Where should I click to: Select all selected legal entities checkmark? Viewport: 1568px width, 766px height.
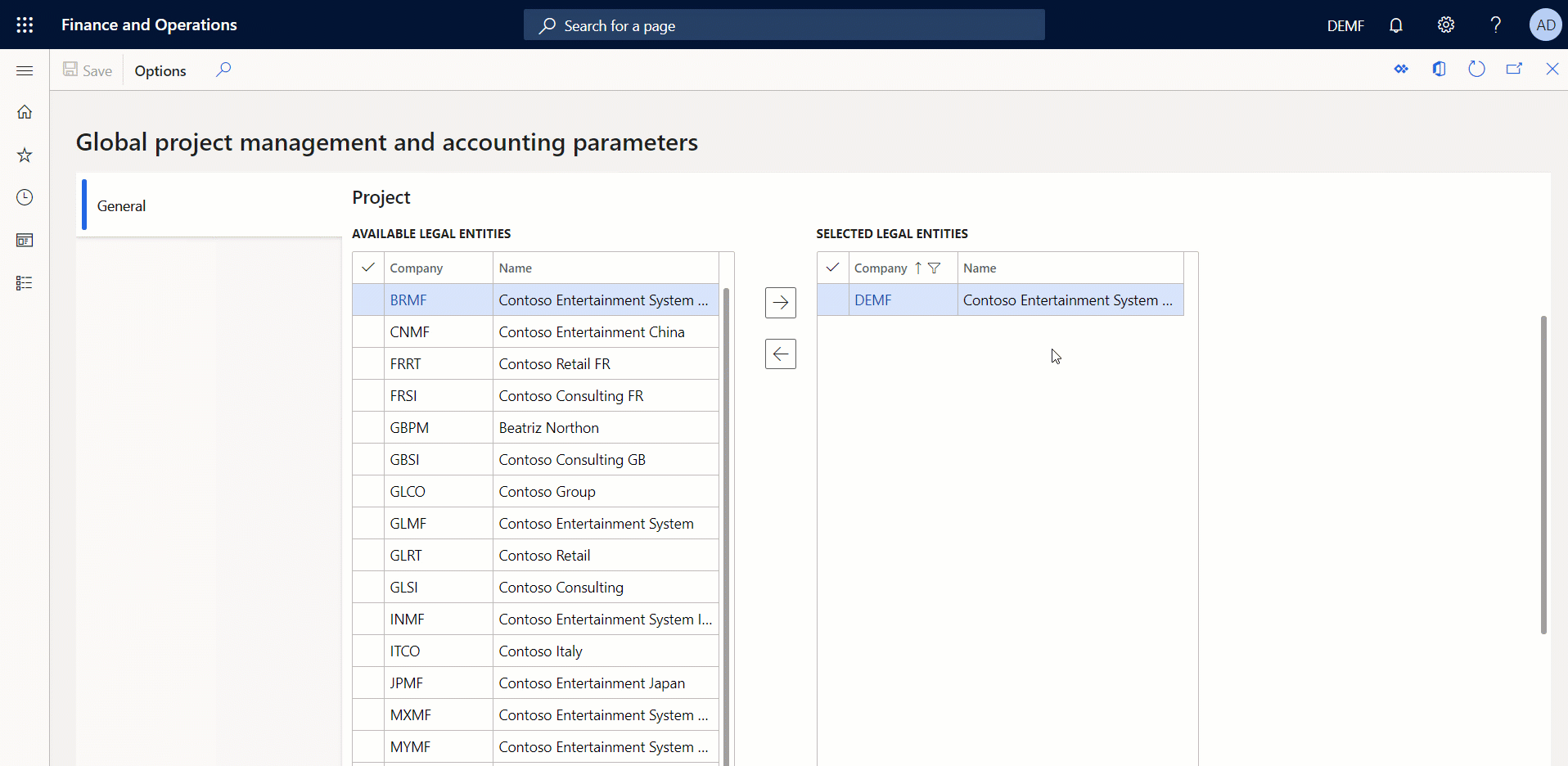click(832, 268)
